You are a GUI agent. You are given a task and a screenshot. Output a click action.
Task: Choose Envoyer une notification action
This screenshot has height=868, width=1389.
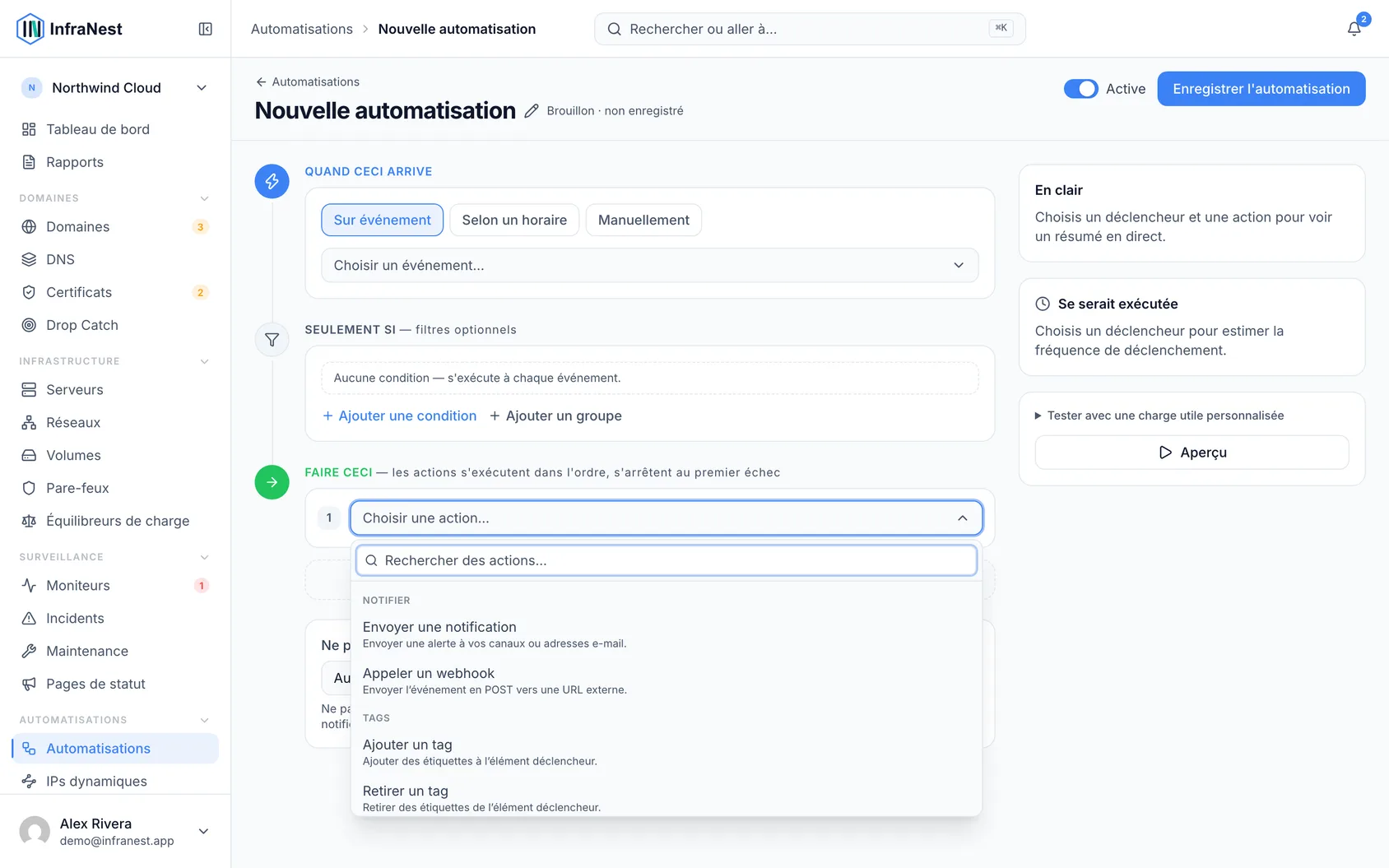[x=666, y=634]
